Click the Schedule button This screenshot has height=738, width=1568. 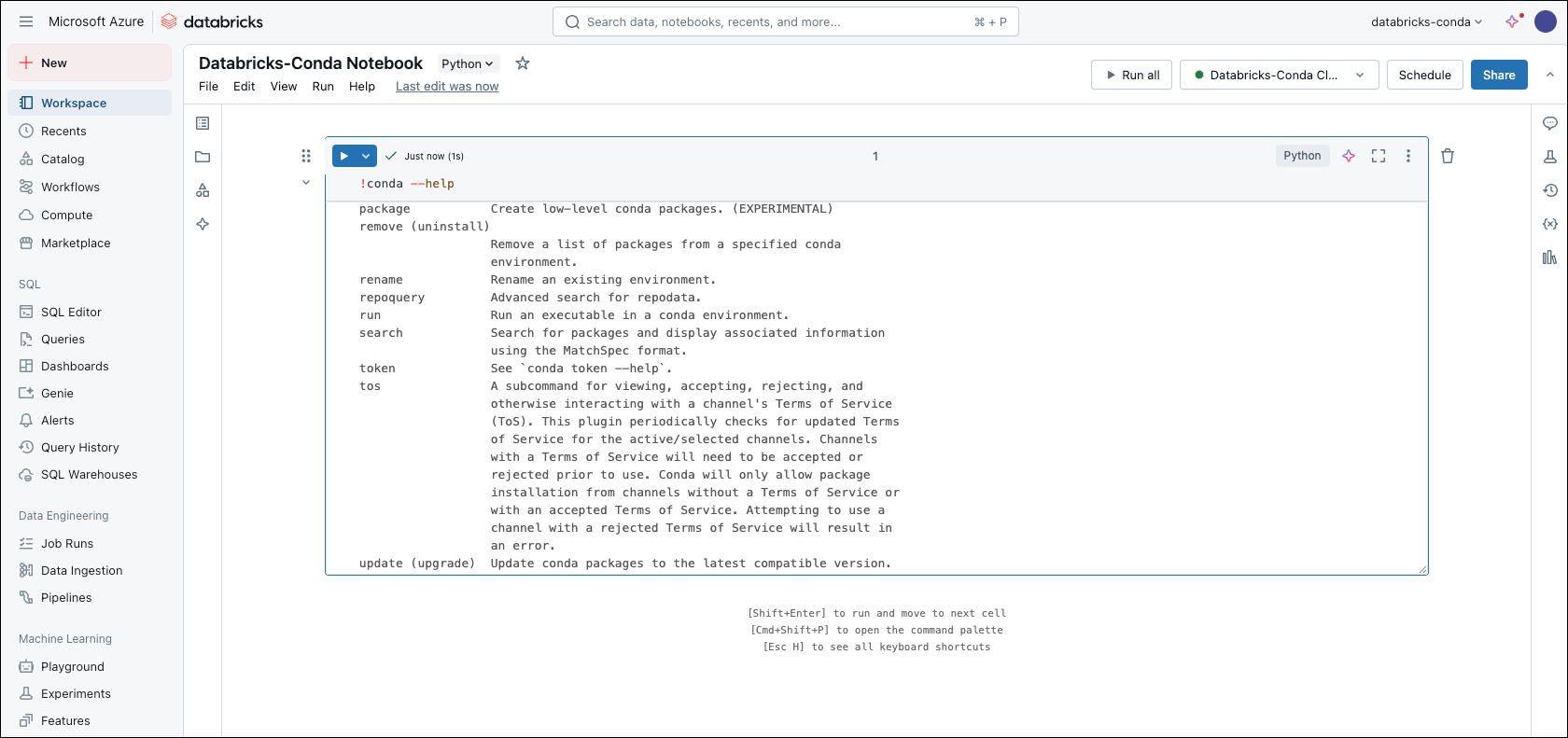(x=1424, y=75)
